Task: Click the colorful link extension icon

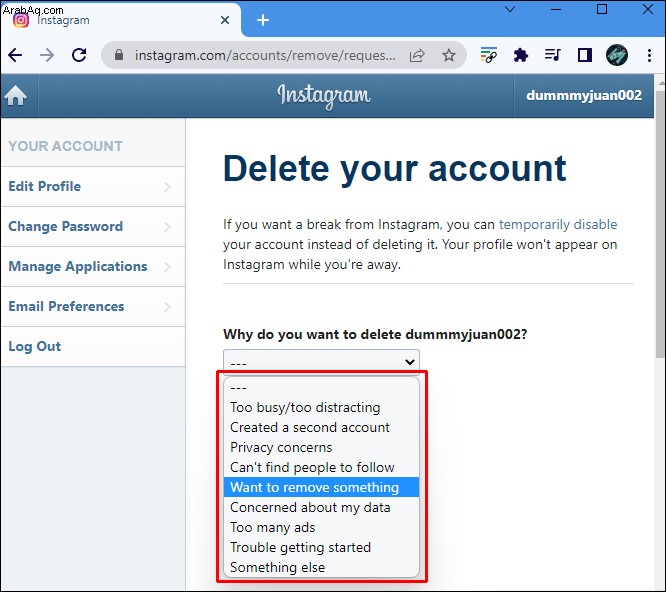Action: [488, 55]
